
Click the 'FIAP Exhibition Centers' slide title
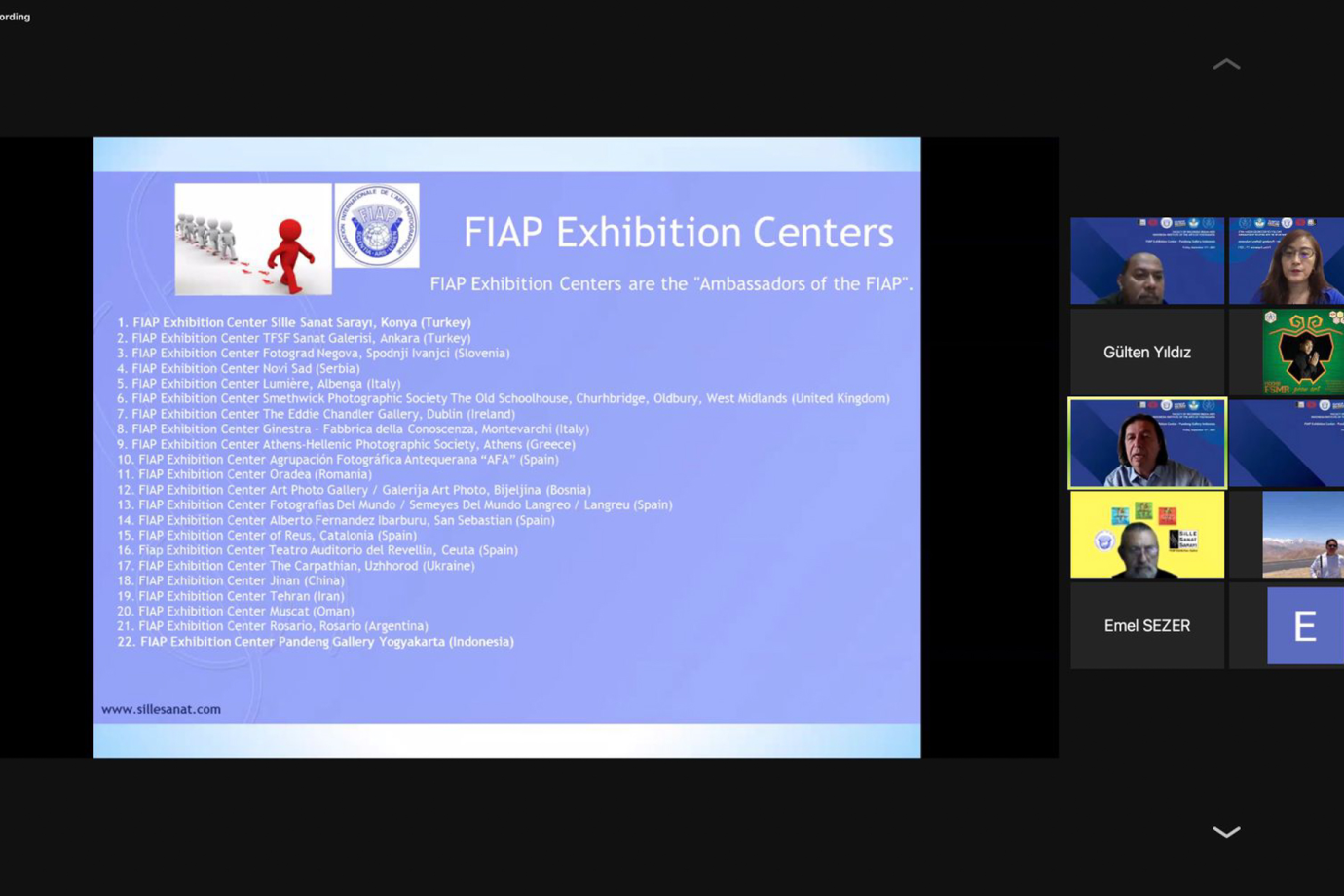click(678, 233)
